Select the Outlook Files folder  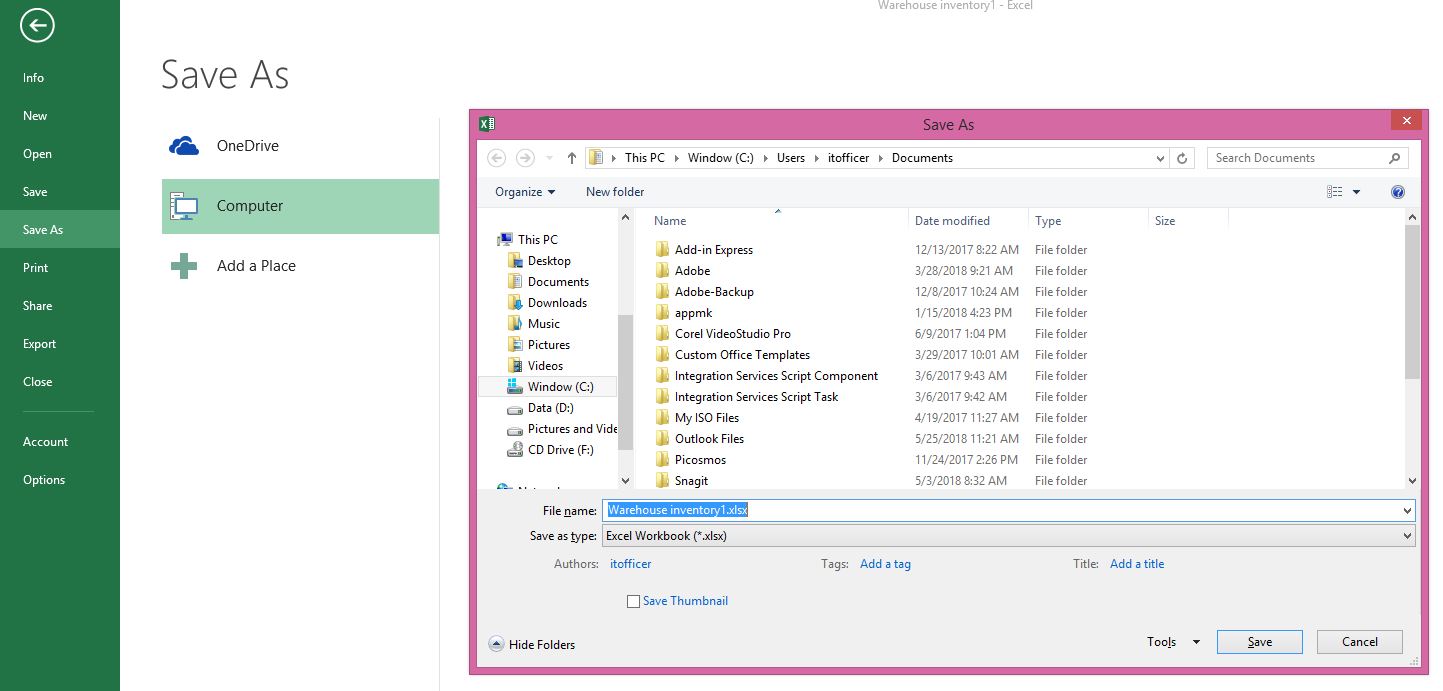coord(709,439)
